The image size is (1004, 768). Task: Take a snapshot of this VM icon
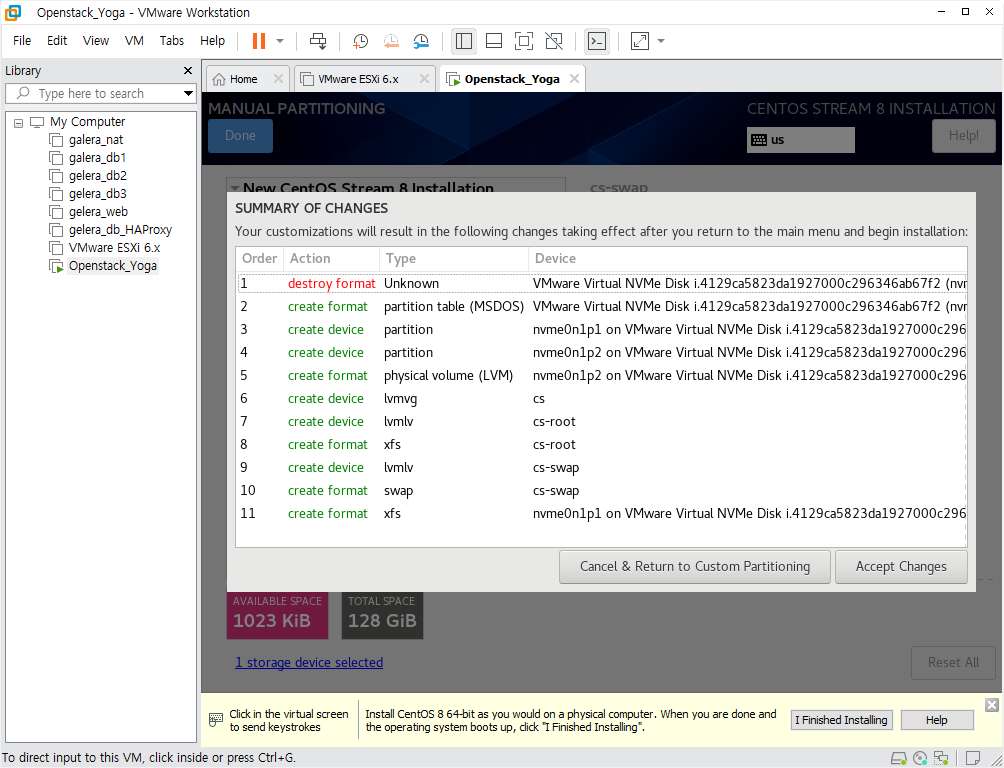coord(360,41)
